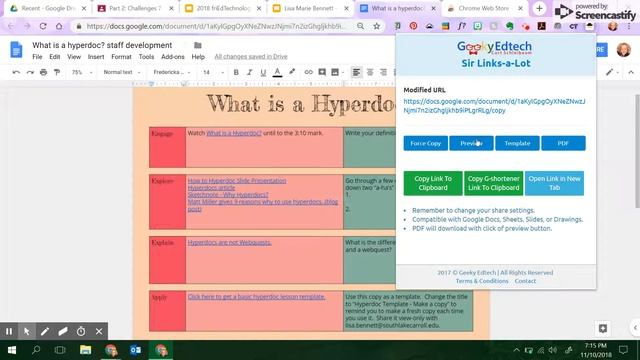The width and height of the screenshot is (640, 360).
Task: Open the Normal text style dropdown
Action: click(122, 72)
